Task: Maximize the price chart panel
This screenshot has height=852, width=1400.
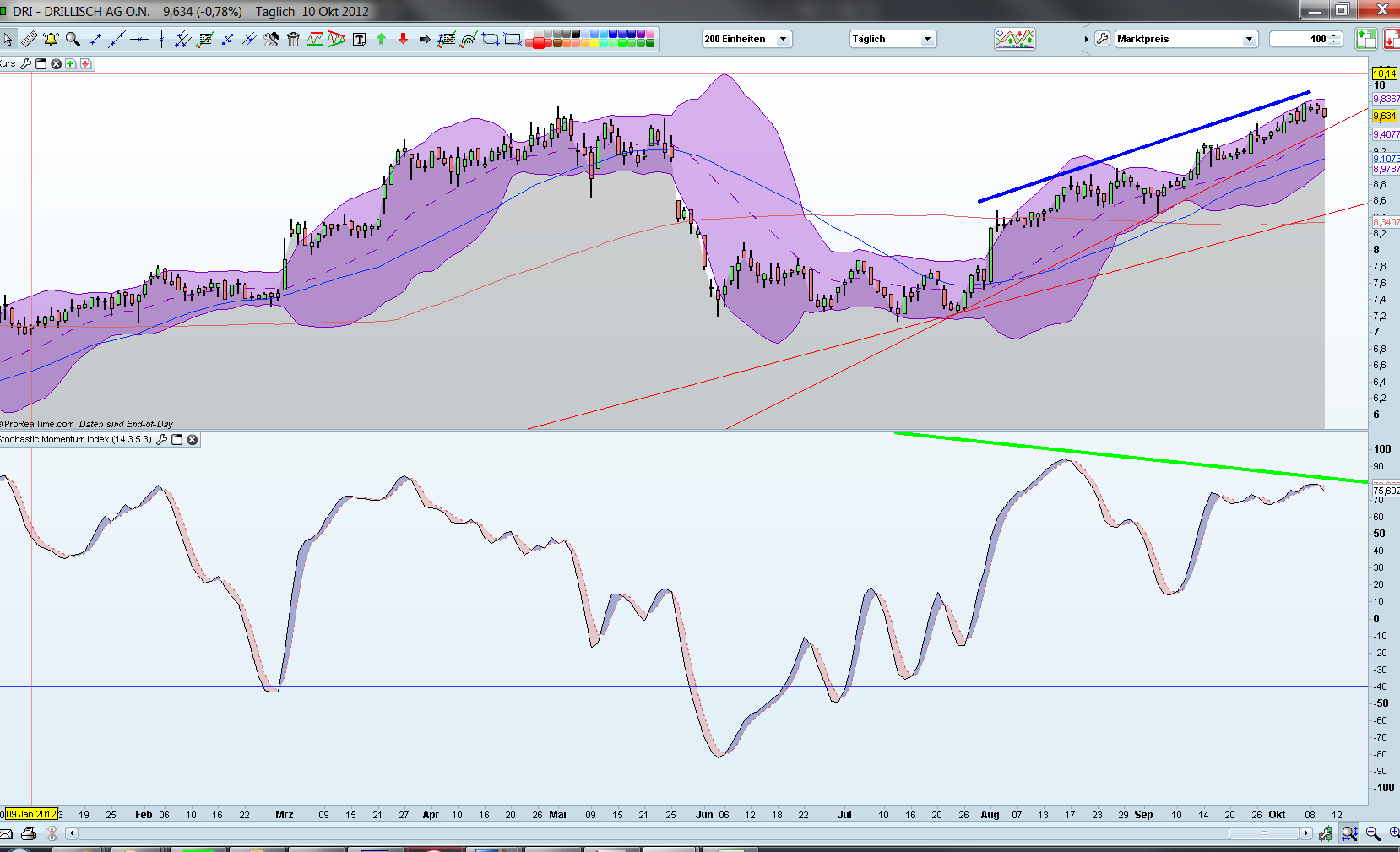Action: tap(41, 63)
